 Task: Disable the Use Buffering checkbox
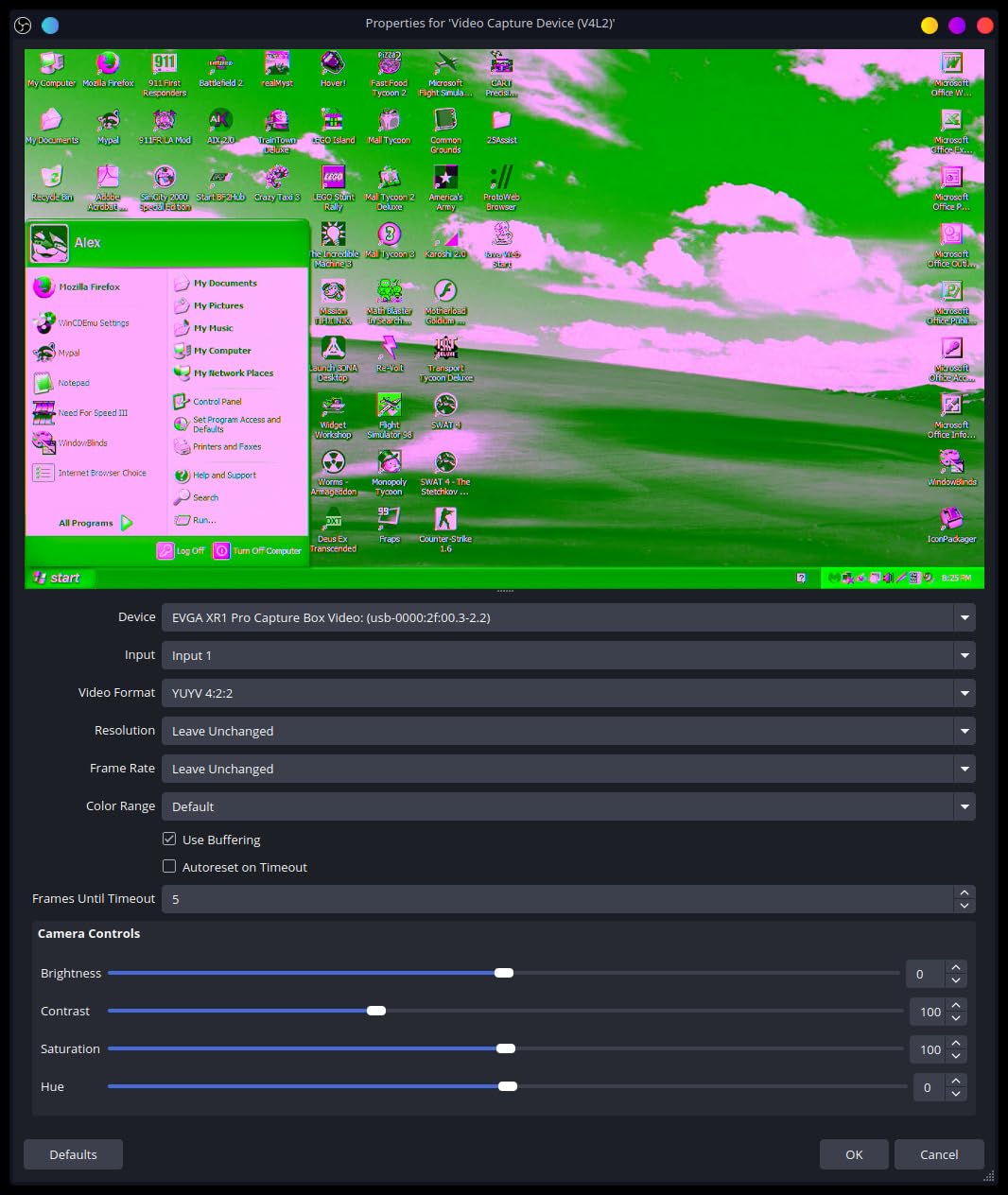coord(169,839)
